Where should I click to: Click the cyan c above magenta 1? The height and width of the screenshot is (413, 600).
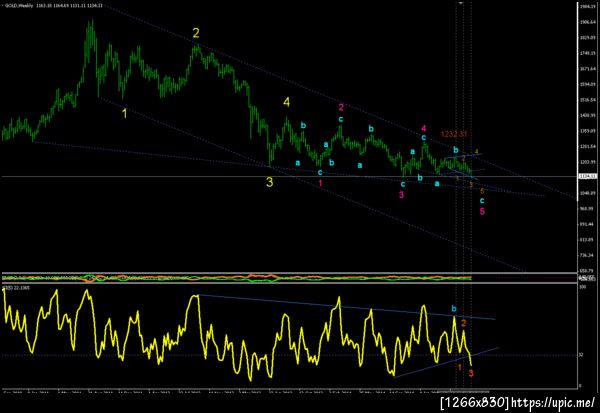click(x=320, y=172)
